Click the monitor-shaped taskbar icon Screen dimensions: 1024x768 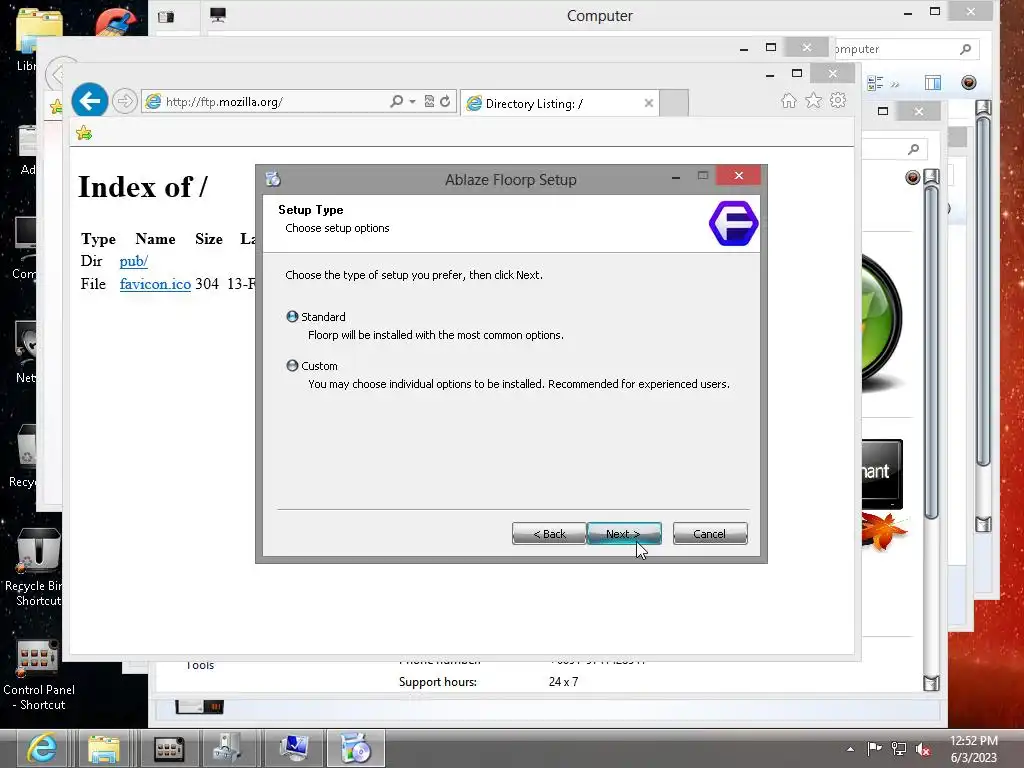(x=294, y=748)
